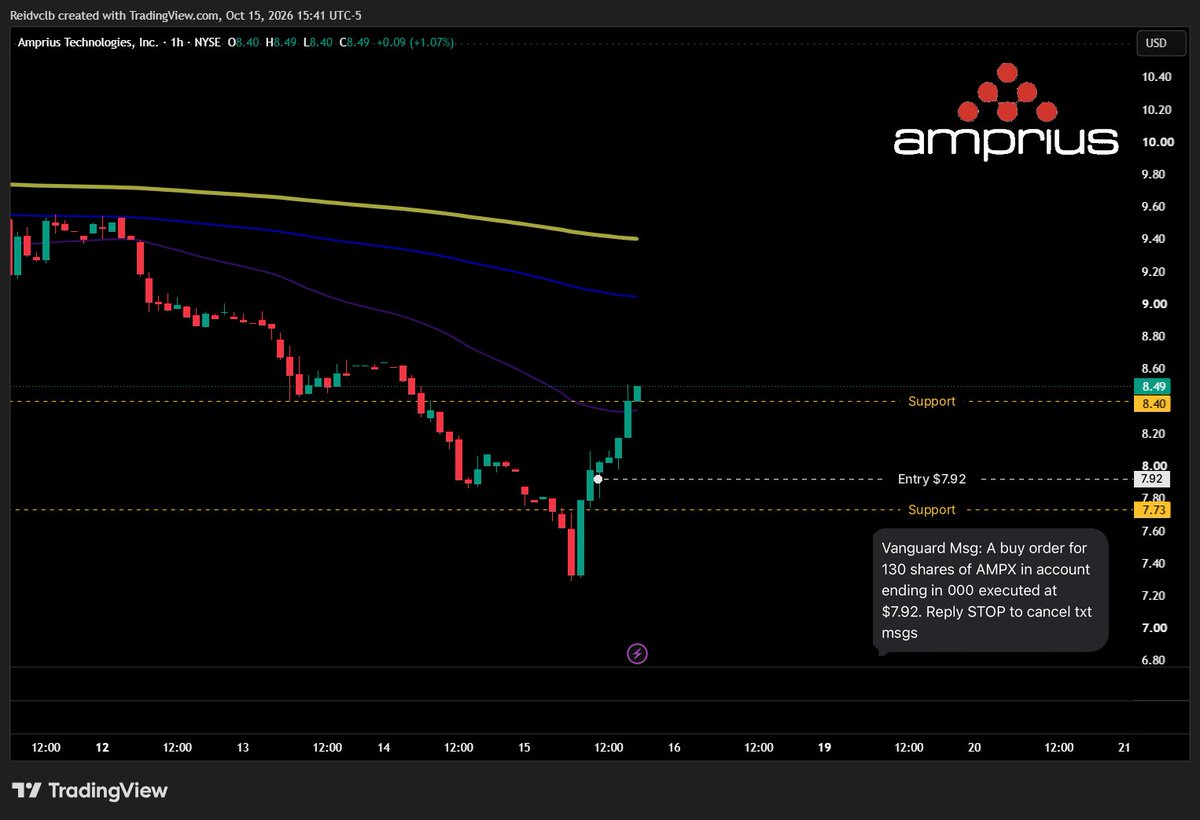Click date 14 on the time axis
This screenshot has height=820, width=1200.
pyautogui.click(x=384, y=747)
